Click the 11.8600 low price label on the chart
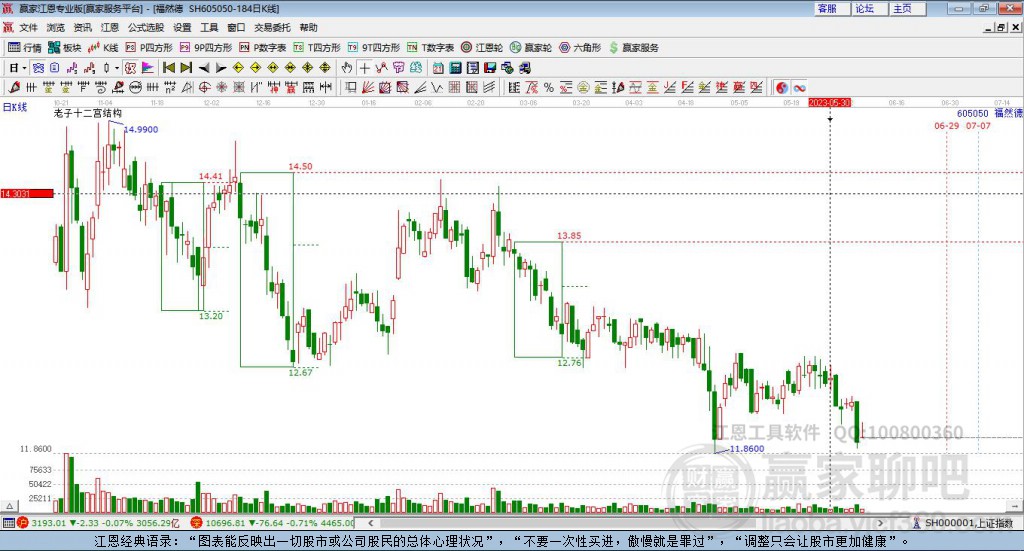Viewport: 1024px width, 551px height. point(746,449)
